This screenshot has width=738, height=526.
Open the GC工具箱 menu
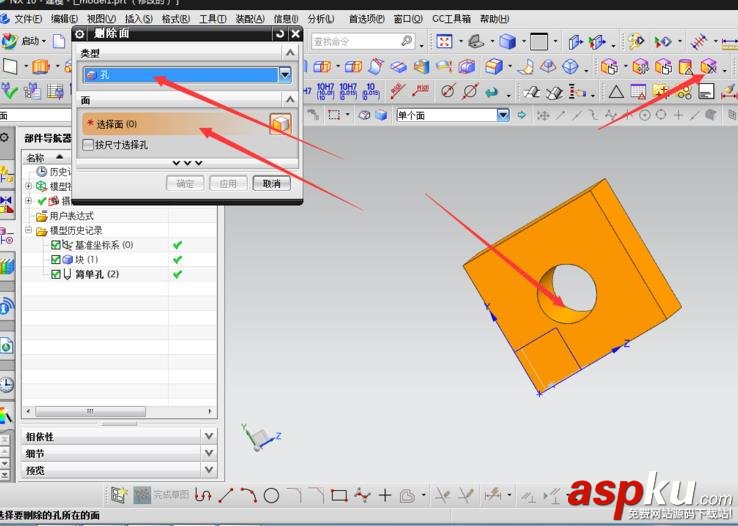point(451,19)
